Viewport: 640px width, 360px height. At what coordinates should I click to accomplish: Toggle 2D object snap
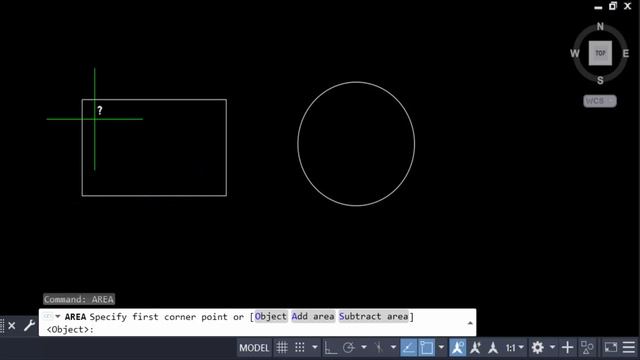pos(427,348)
